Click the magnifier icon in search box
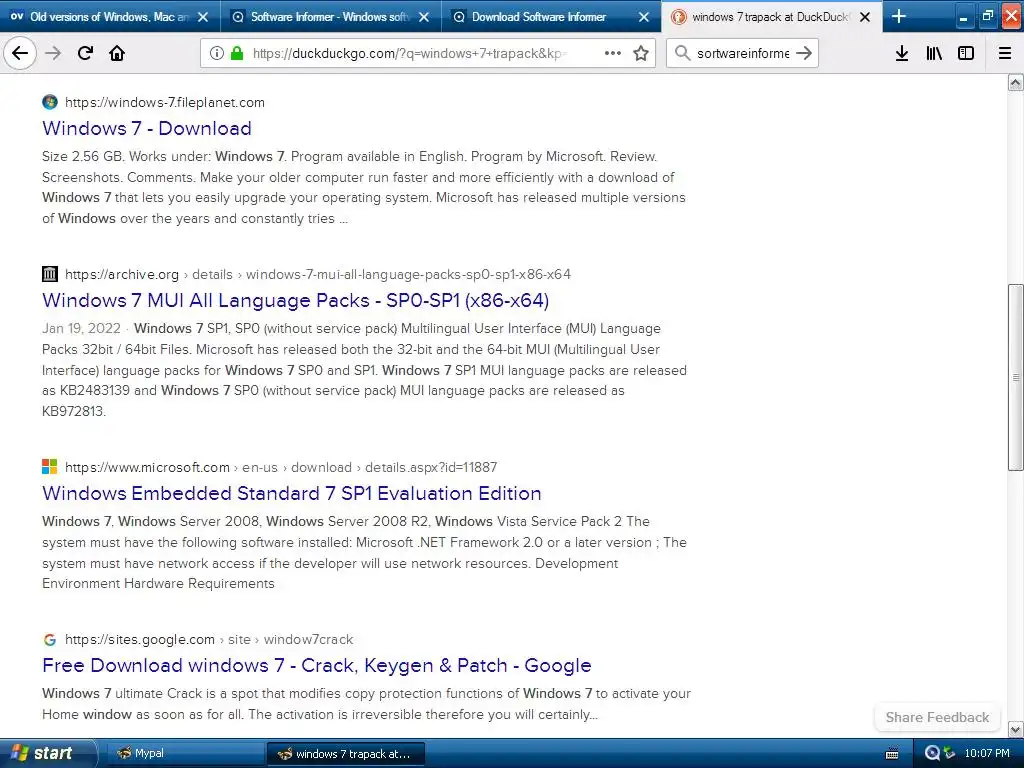 tap(682, 53)
